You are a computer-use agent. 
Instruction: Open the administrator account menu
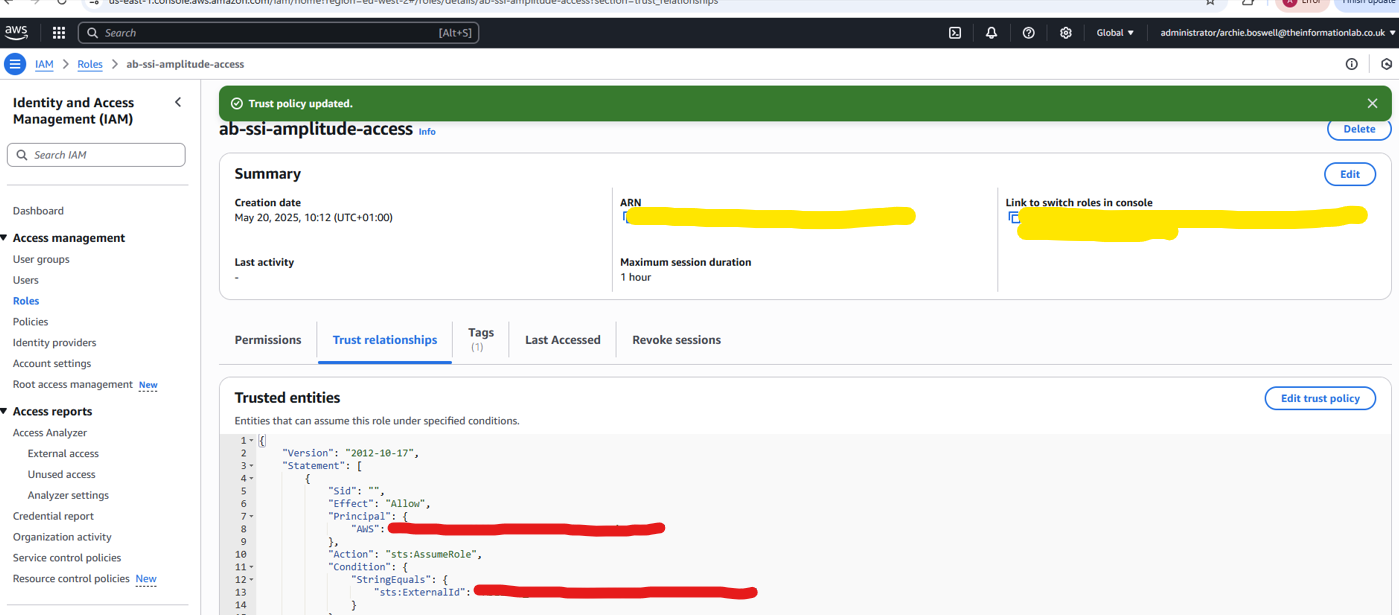[x=1278, y=33]
